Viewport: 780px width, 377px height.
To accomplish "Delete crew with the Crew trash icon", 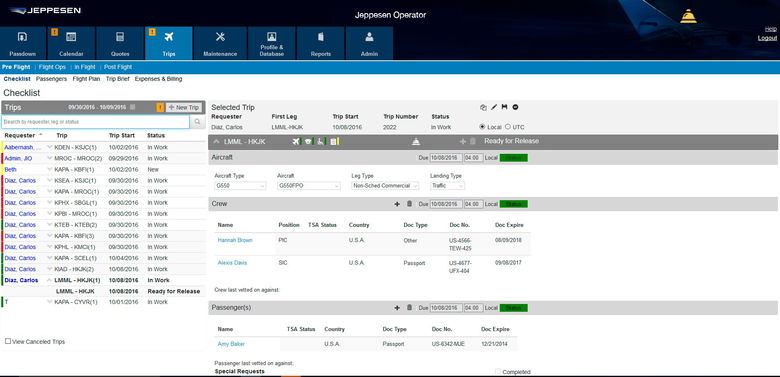I will tap(409, 204).
